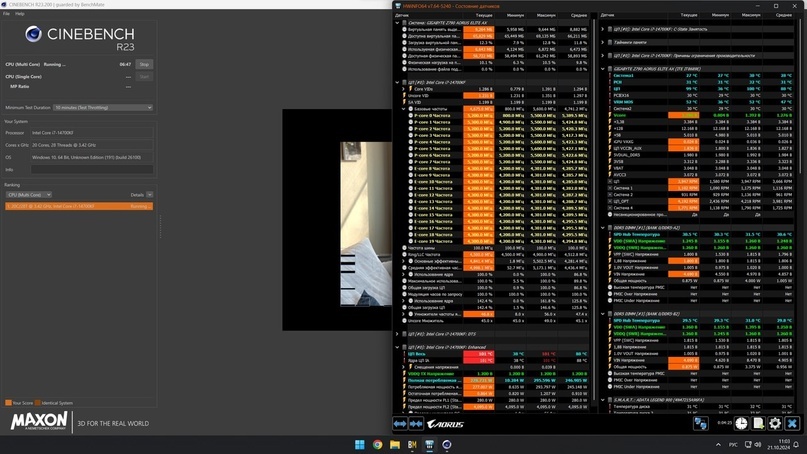Click the HWiNFO expand columns arrows icon
Viewport: 807px width, 454px height.
[x=400, y=424]
